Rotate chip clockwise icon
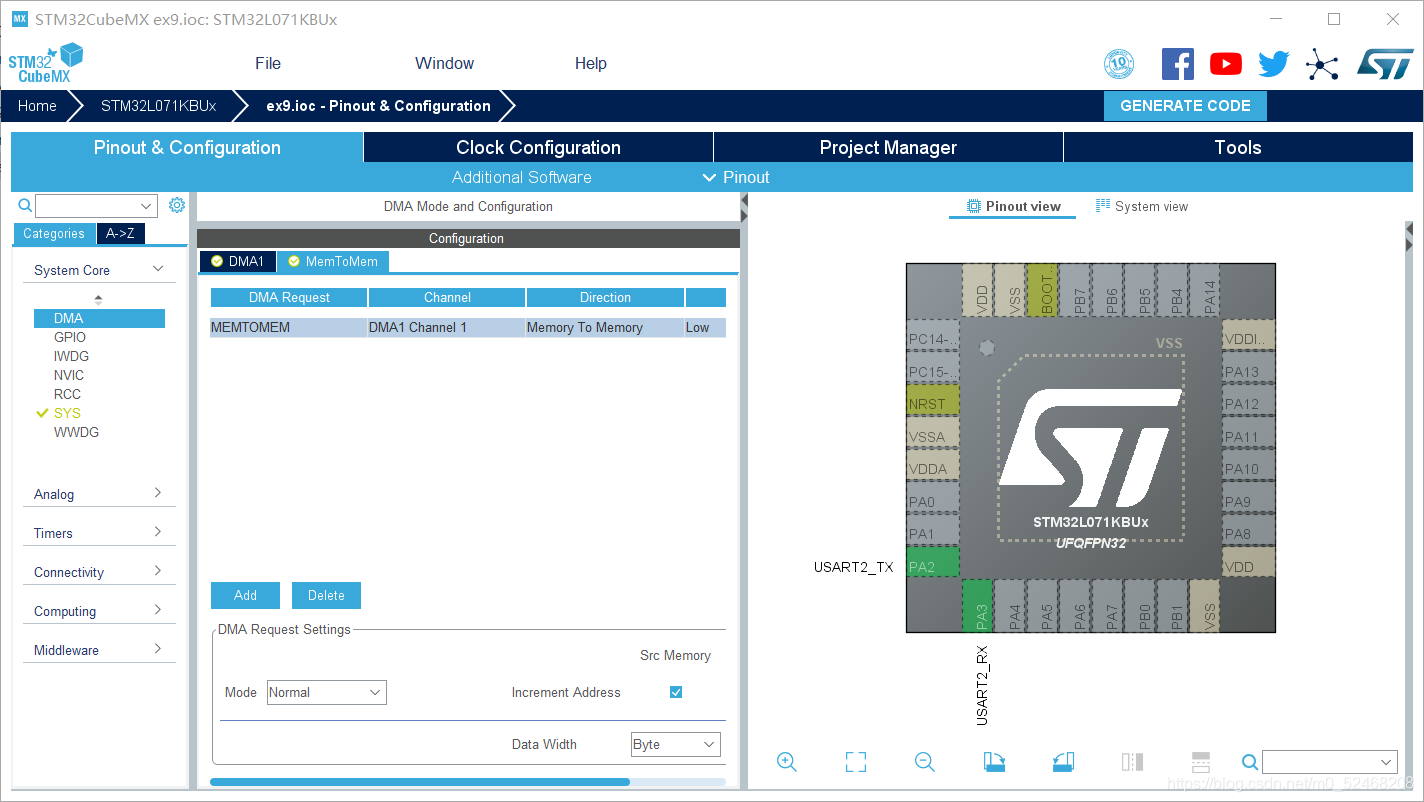This screenshot has height=802, width=1424. [x=994, y=762]
